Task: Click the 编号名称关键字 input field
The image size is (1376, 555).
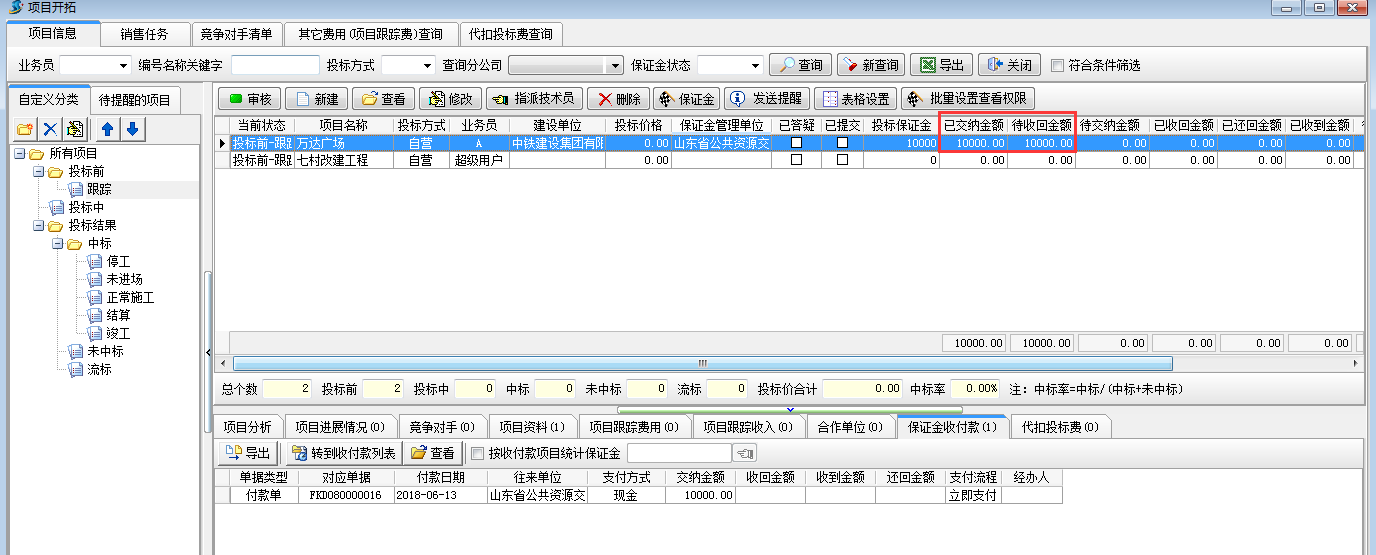Action: click(274, 65)
